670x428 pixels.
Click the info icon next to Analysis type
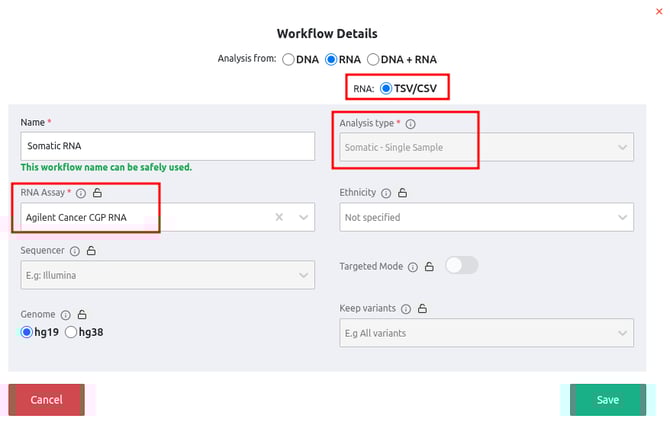click(x=411, y=124)
